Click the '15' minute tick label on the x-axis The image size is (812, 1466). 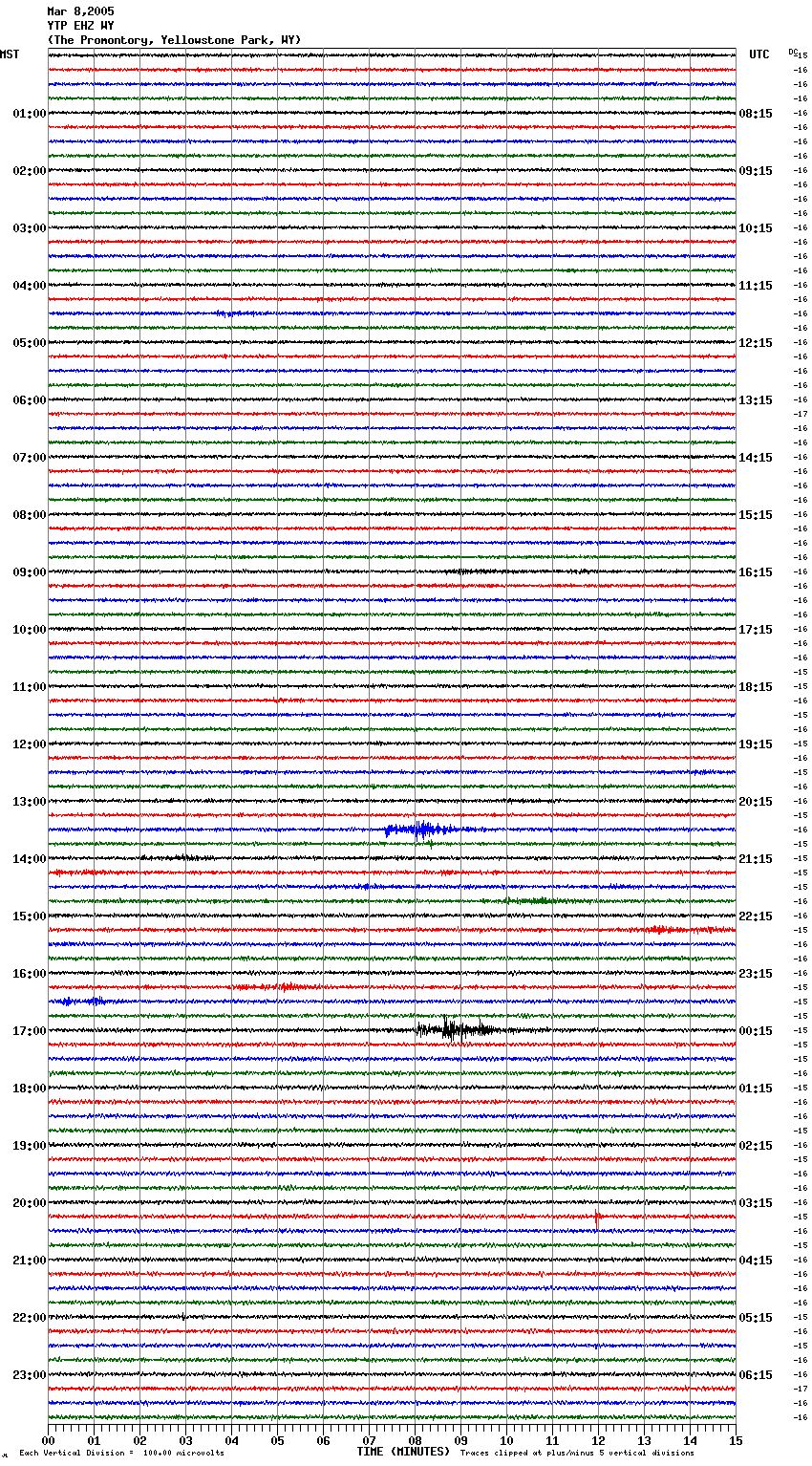pyautogui.click(x=736, y=1440)
